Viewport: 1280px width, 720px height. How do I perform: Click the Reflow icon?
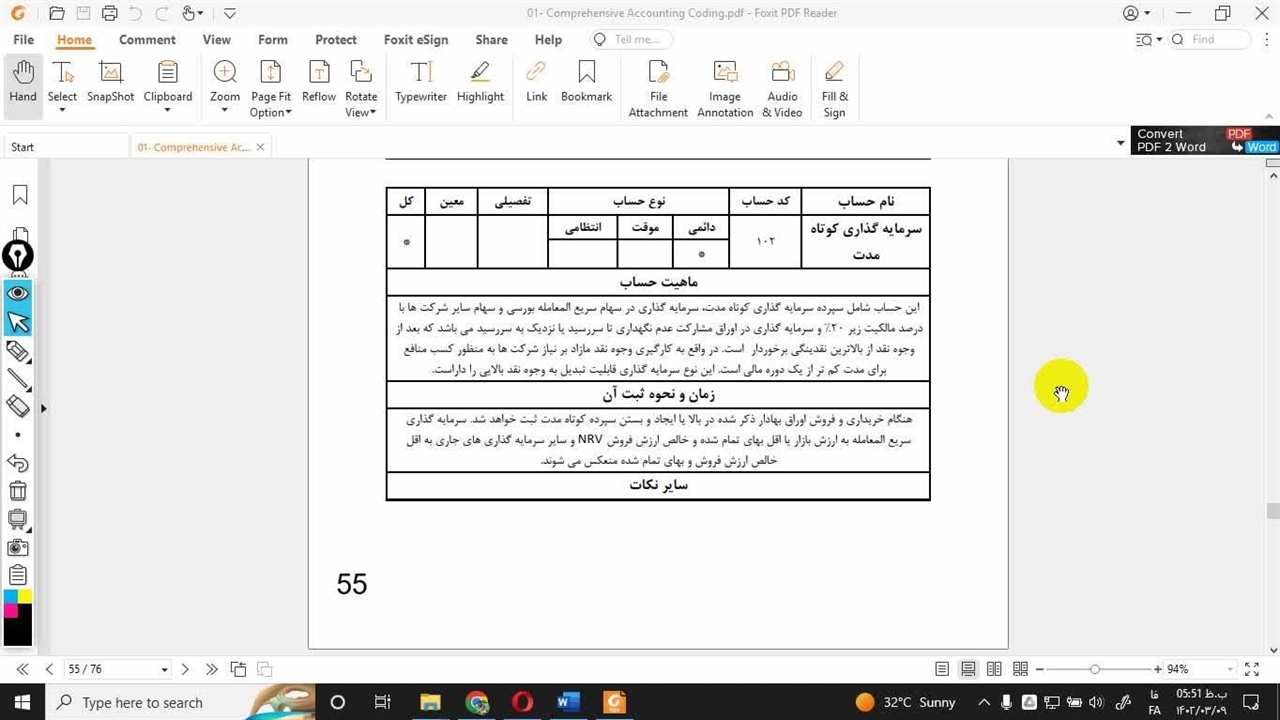(318, 82)
